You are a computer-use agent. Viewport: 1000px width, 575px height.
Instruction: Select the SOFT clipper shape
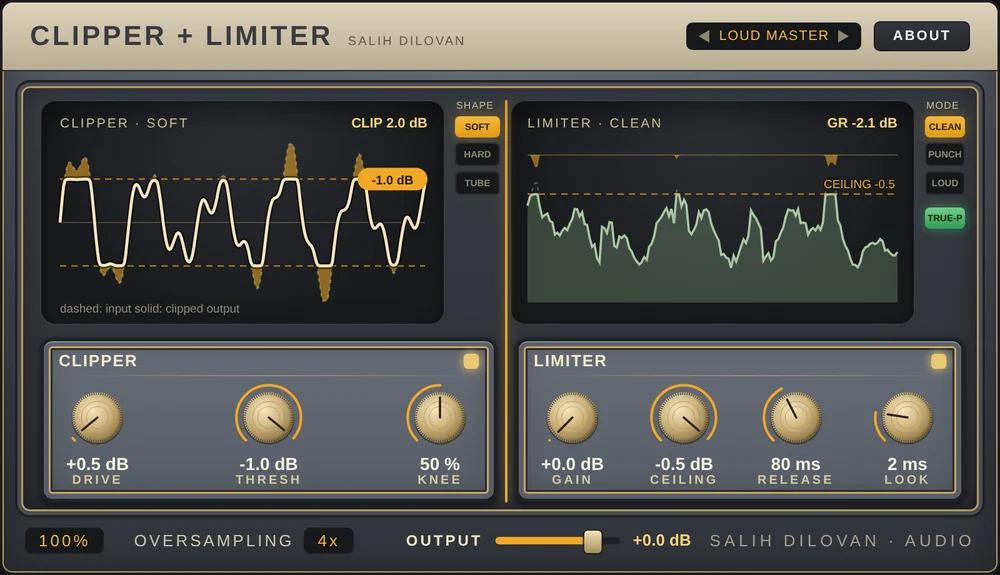(x=477, y=127)
